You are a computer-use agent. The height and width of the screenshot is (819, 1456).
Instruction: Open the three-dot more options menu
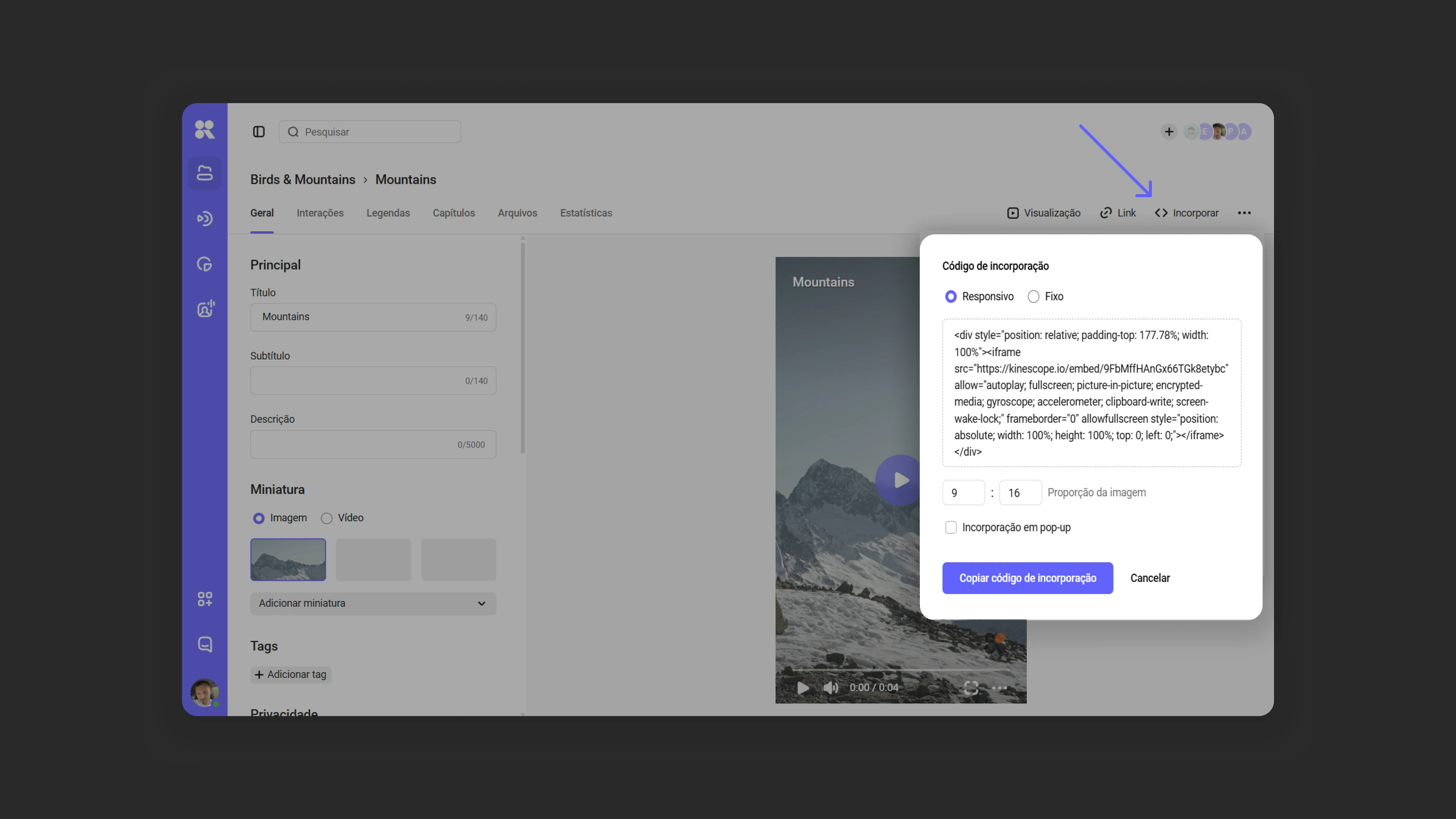tap(1244, 213)
